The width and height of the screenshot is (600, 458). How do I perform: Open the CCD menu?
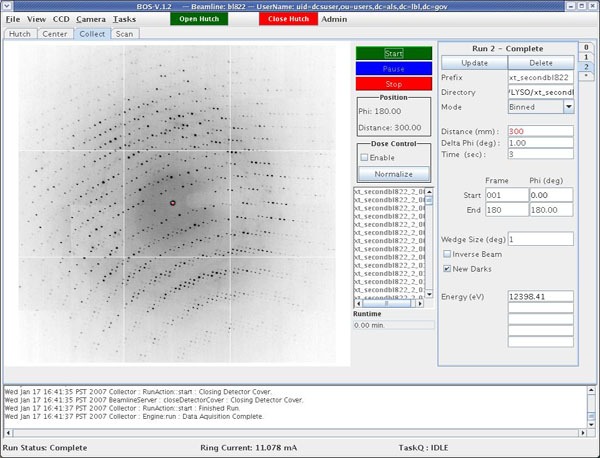click(61, 19)
